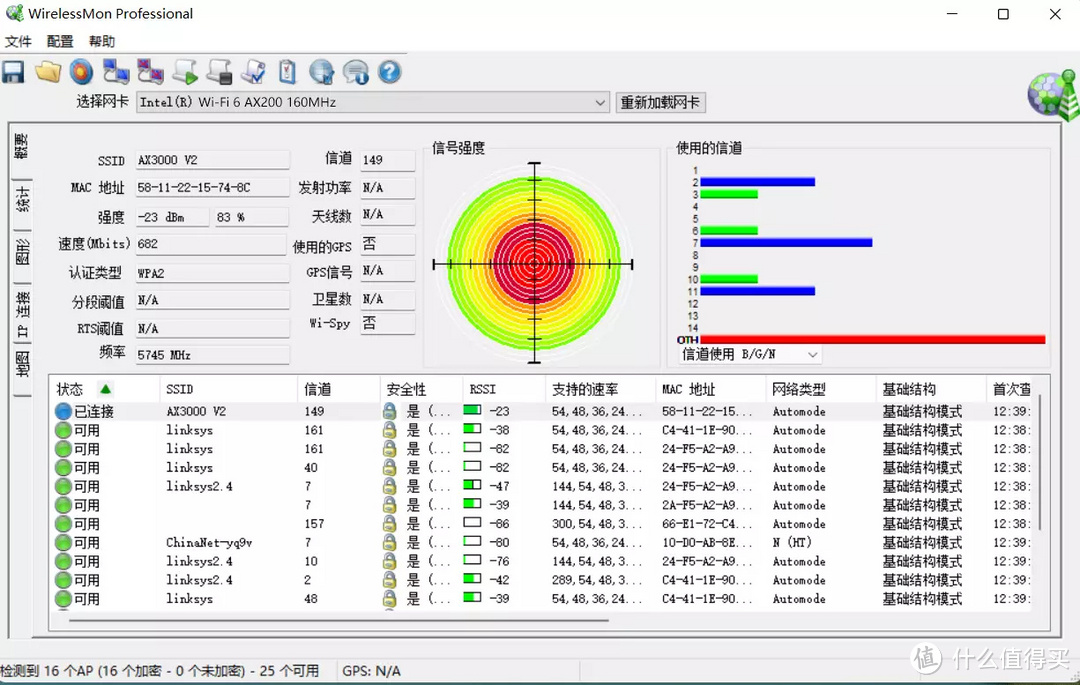Viewport: 1080px width, 685px height.
Task: Open the 信道使用 channel dropdown
Action: (x=812, y=354)
